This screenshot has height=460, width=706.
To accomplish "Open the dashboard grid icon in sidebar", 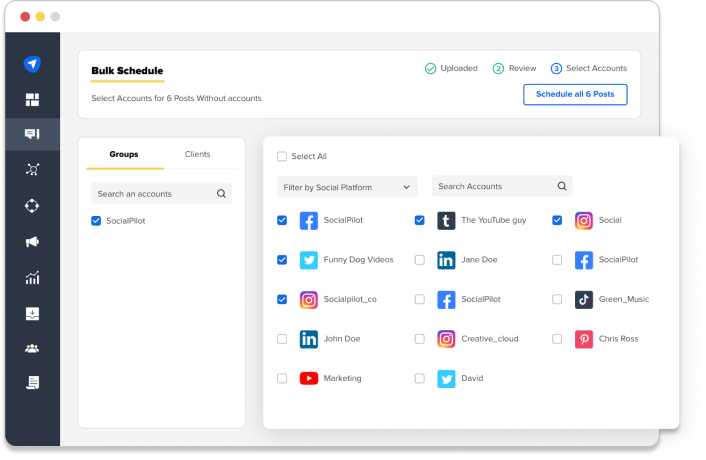I will [32, 99].
